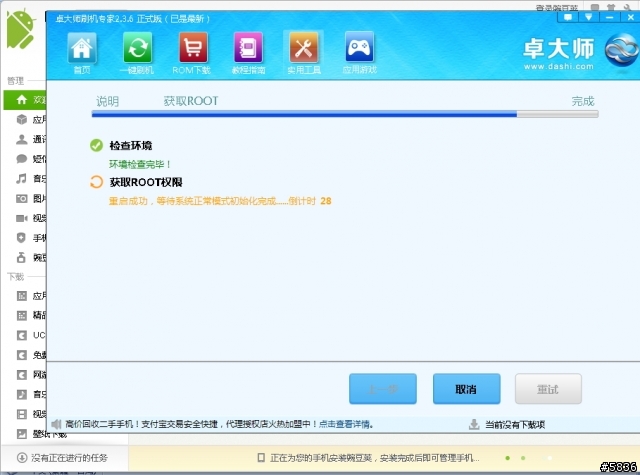The height and width of the screenshot is (475, 640).
Task: Click the 获取ROOT step tab
Action: tap(191, 101)
